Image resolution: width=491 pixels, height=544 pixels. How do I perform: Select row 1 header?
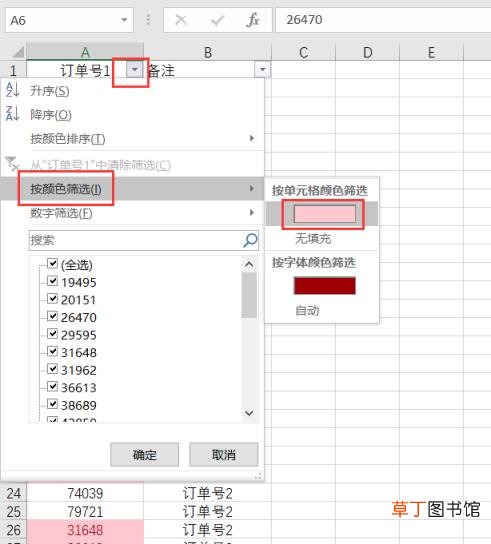[x=14, y=70]
